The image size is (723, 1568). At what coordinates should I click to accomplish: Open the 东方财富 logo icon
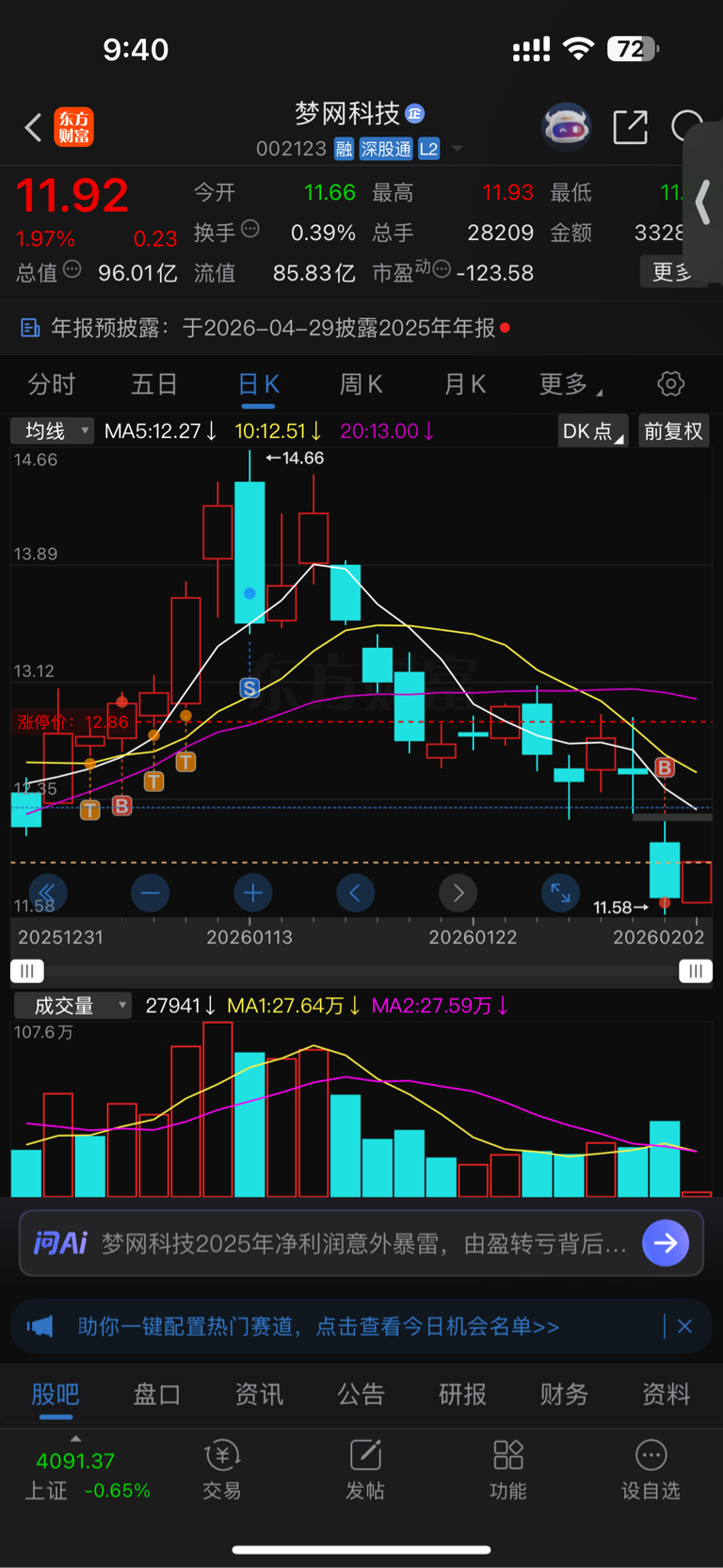pos(73,127)
